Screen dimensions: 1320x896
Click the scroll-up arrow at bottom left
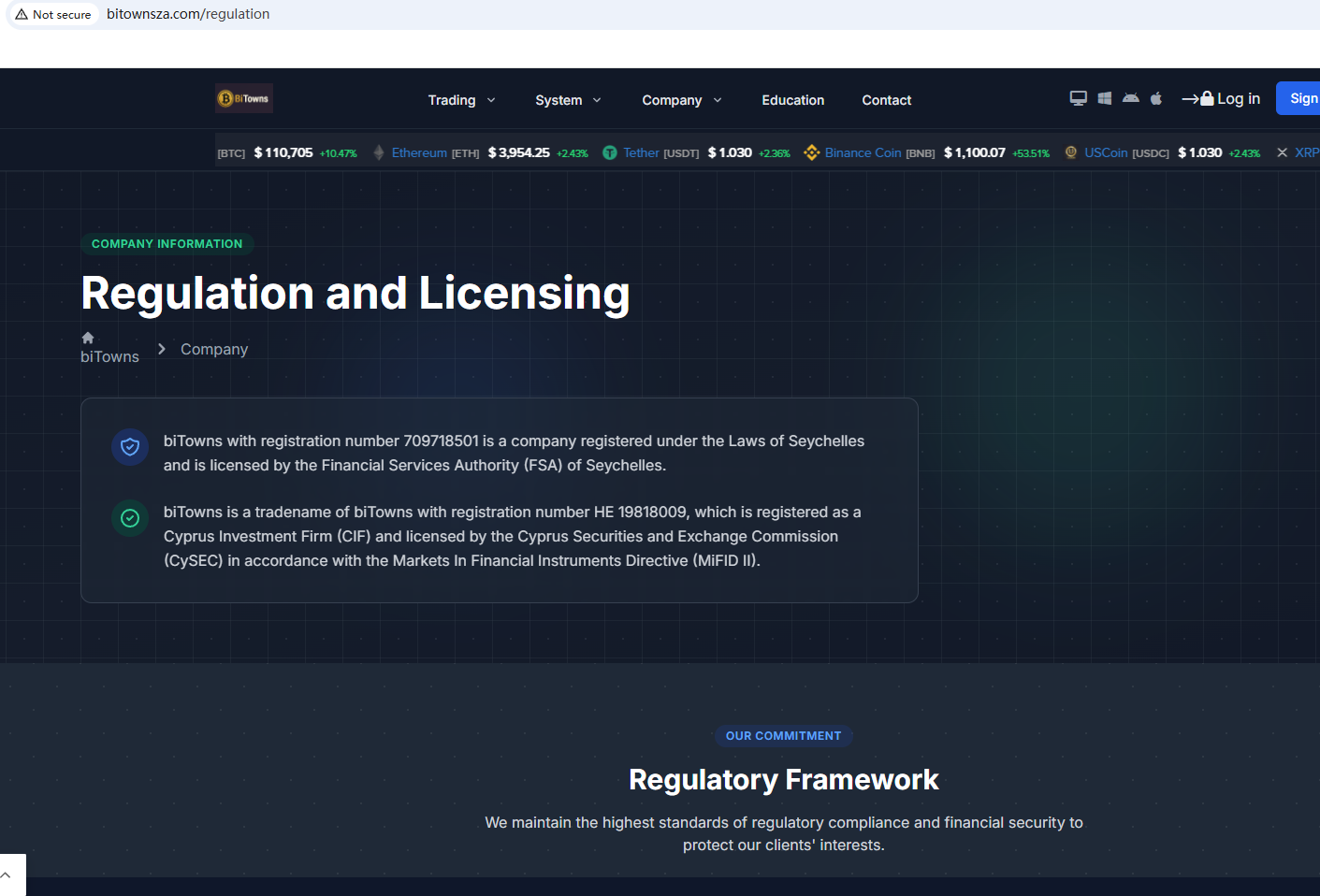7,875
